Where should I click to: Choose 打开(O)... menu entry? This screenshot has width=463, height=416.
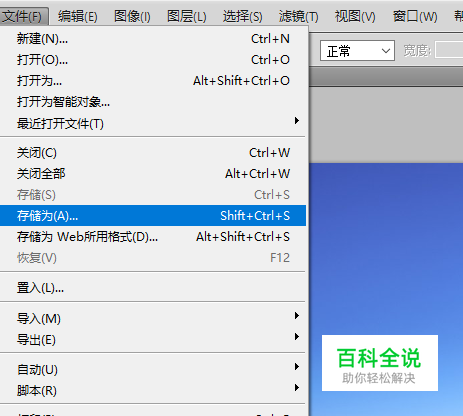[x=153, y=60]
